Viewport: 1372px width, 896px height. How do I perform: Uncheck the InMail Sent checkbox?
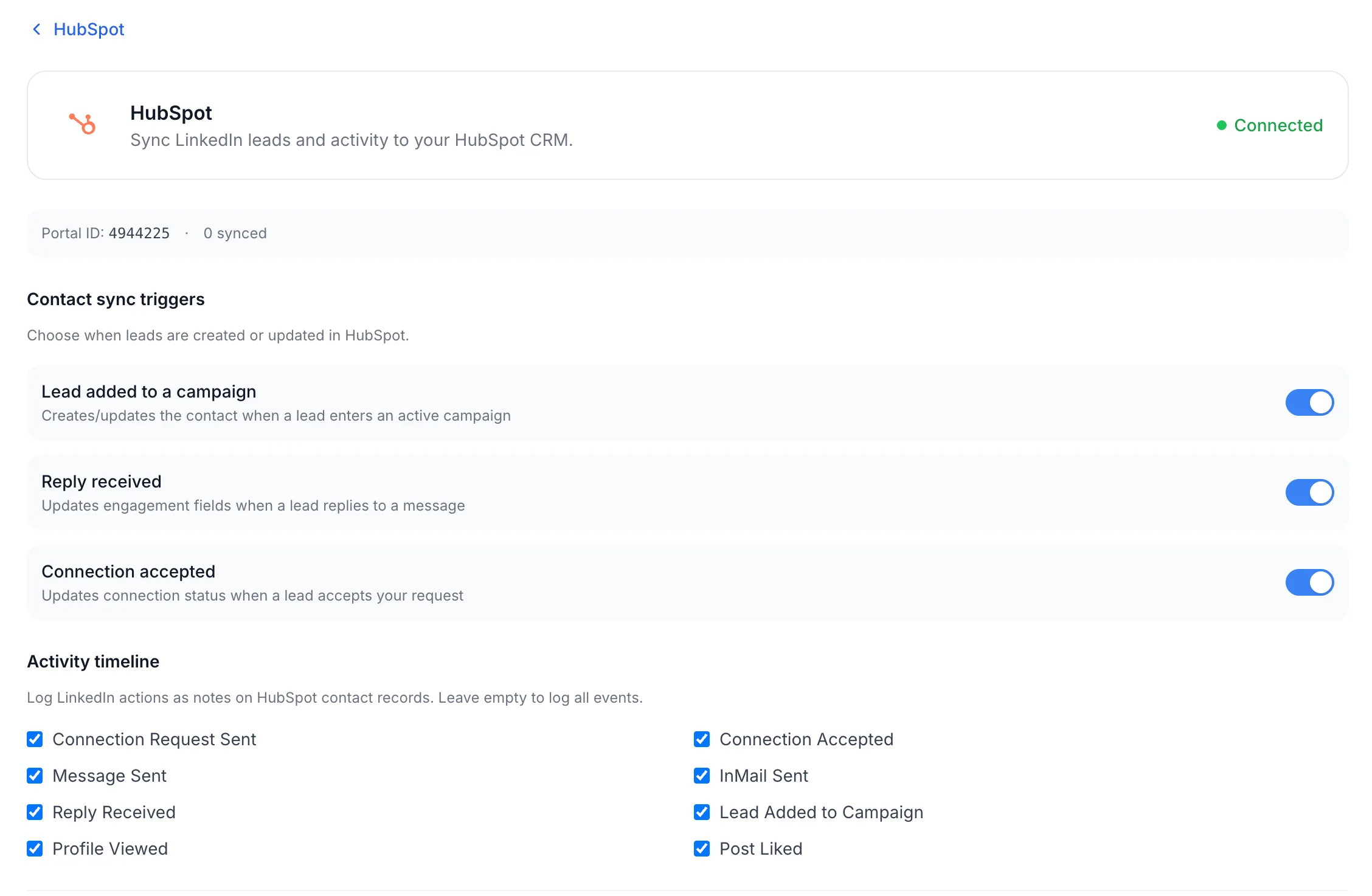[x=702, y=776]
